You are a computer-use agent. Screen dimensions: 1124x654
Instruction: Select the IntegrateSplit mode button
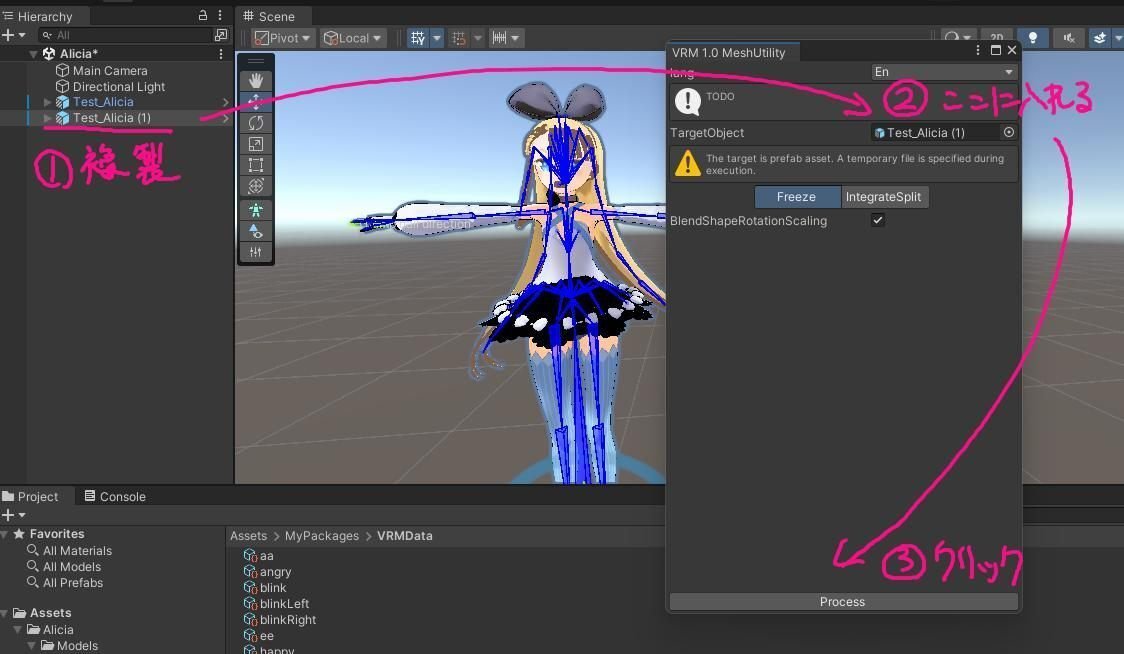click(x=884, y=196)
